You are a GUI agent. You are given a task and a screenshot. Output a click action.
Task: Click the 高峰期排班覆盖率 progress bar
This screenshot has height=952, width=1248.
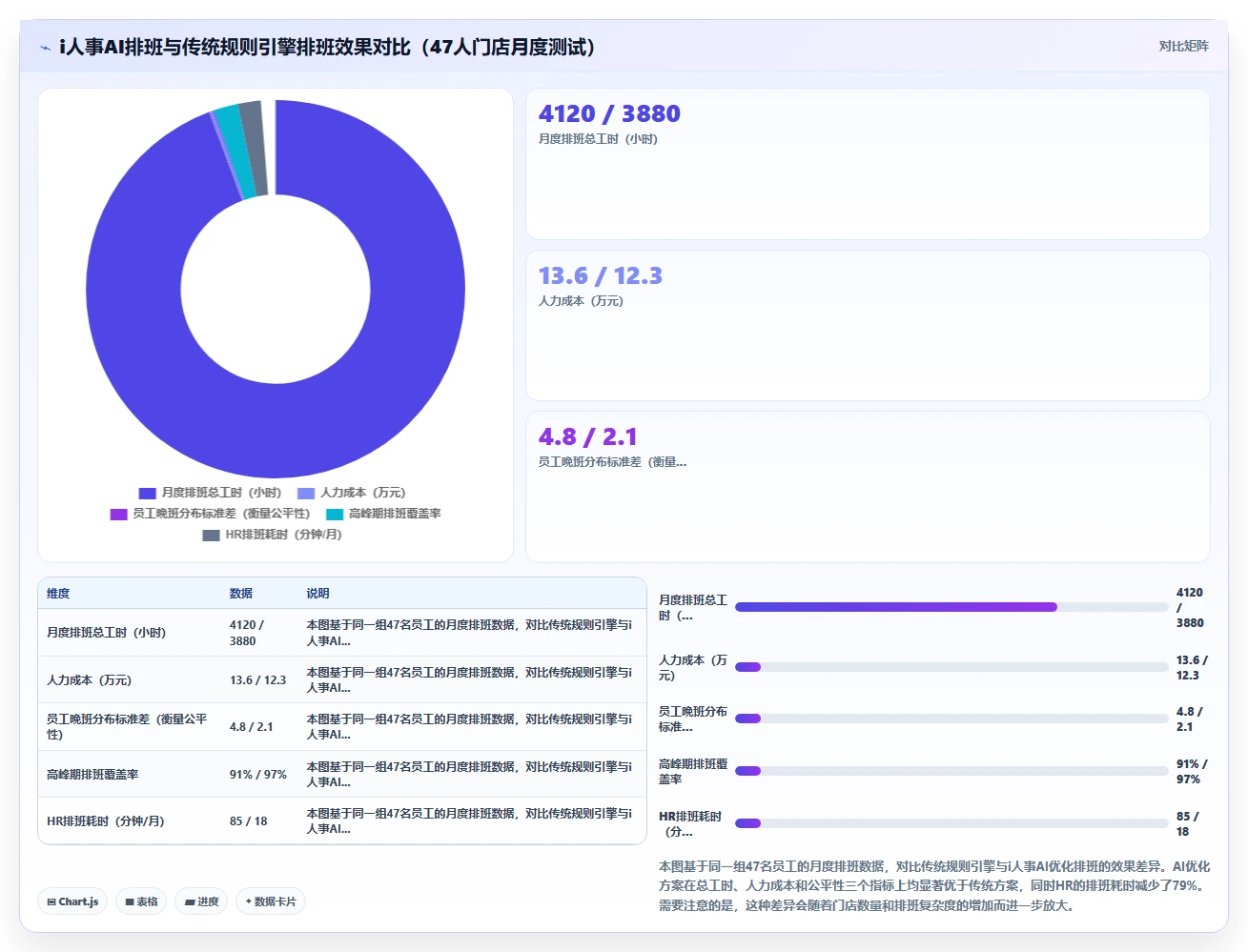pos(951,771)
